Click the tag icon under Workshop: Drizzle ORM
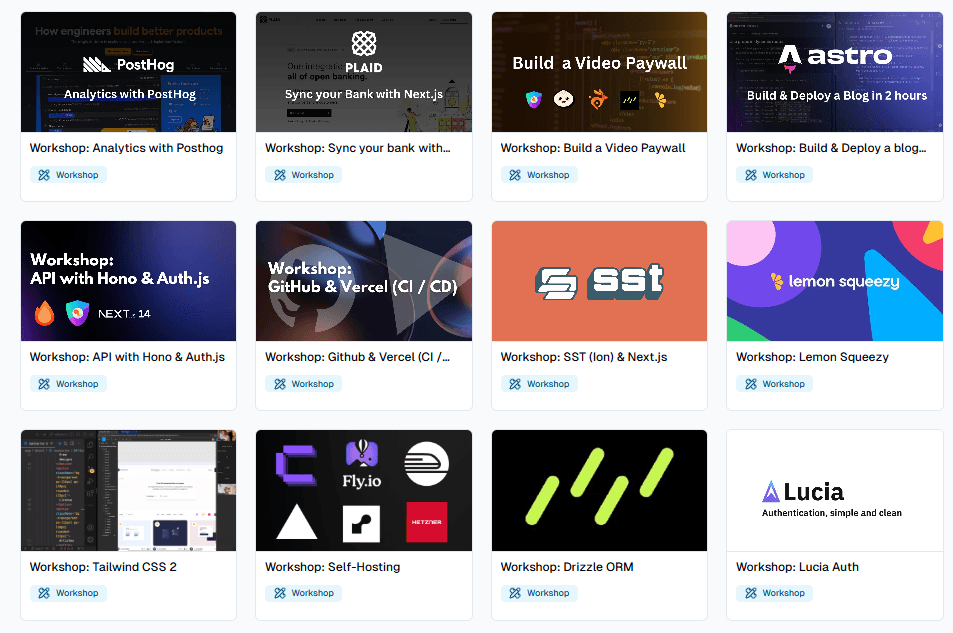Image resolution: width=953 pixels, height=633 pixels. pyautogui.click(x=515, y=593)
